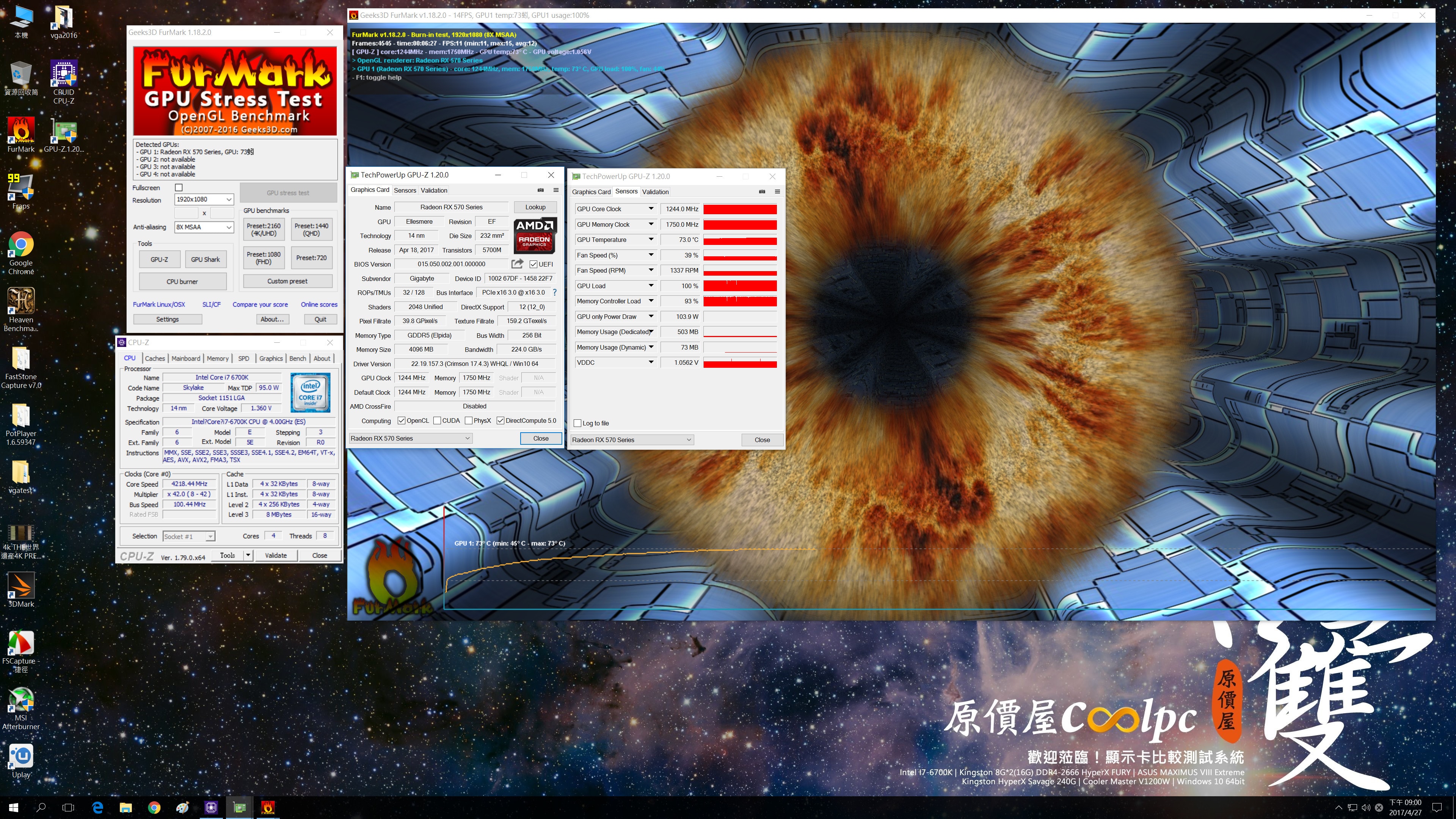Switch to the CPU-Z Mainboard tab
Image resolution: width=1456 pixels, height=819 pixels.
coord(185,358)
